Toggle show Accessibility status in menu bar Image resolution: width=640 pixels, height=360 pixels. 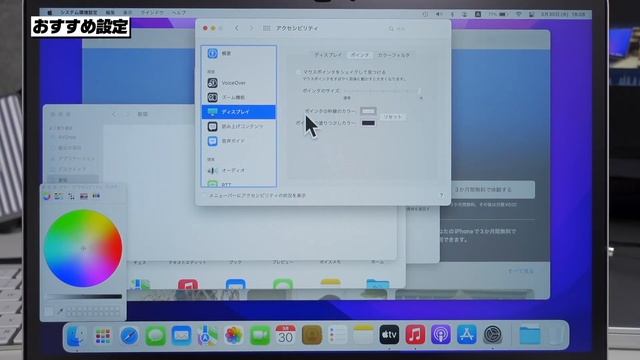[x=205, y=196]
